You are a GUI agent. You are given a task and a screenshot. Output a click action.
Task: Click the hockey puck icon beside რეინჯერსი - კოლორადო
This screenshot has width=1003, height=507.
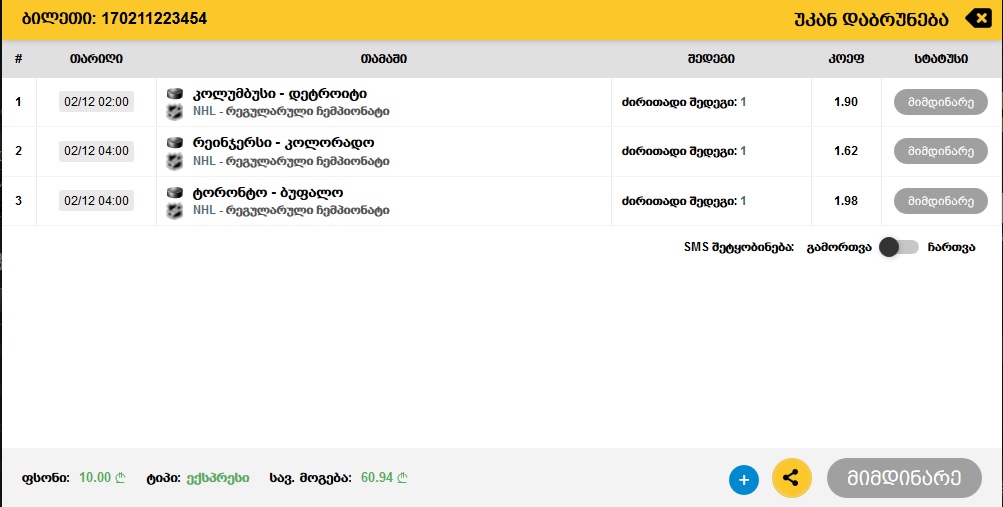pos(175,143)
